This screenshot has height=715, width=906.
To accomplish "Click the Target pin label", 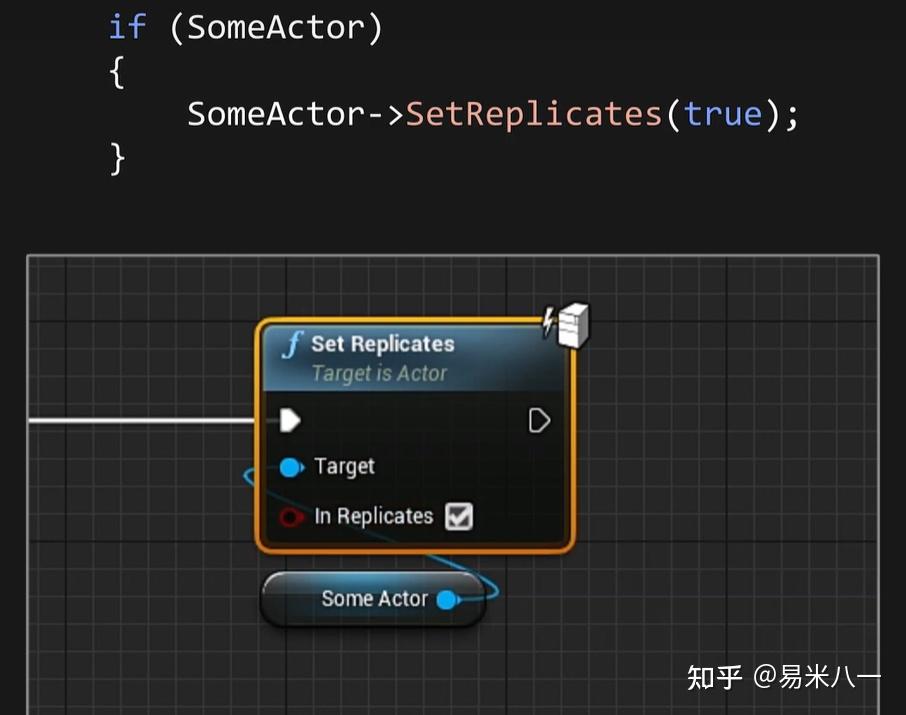I will coord(344,467).
